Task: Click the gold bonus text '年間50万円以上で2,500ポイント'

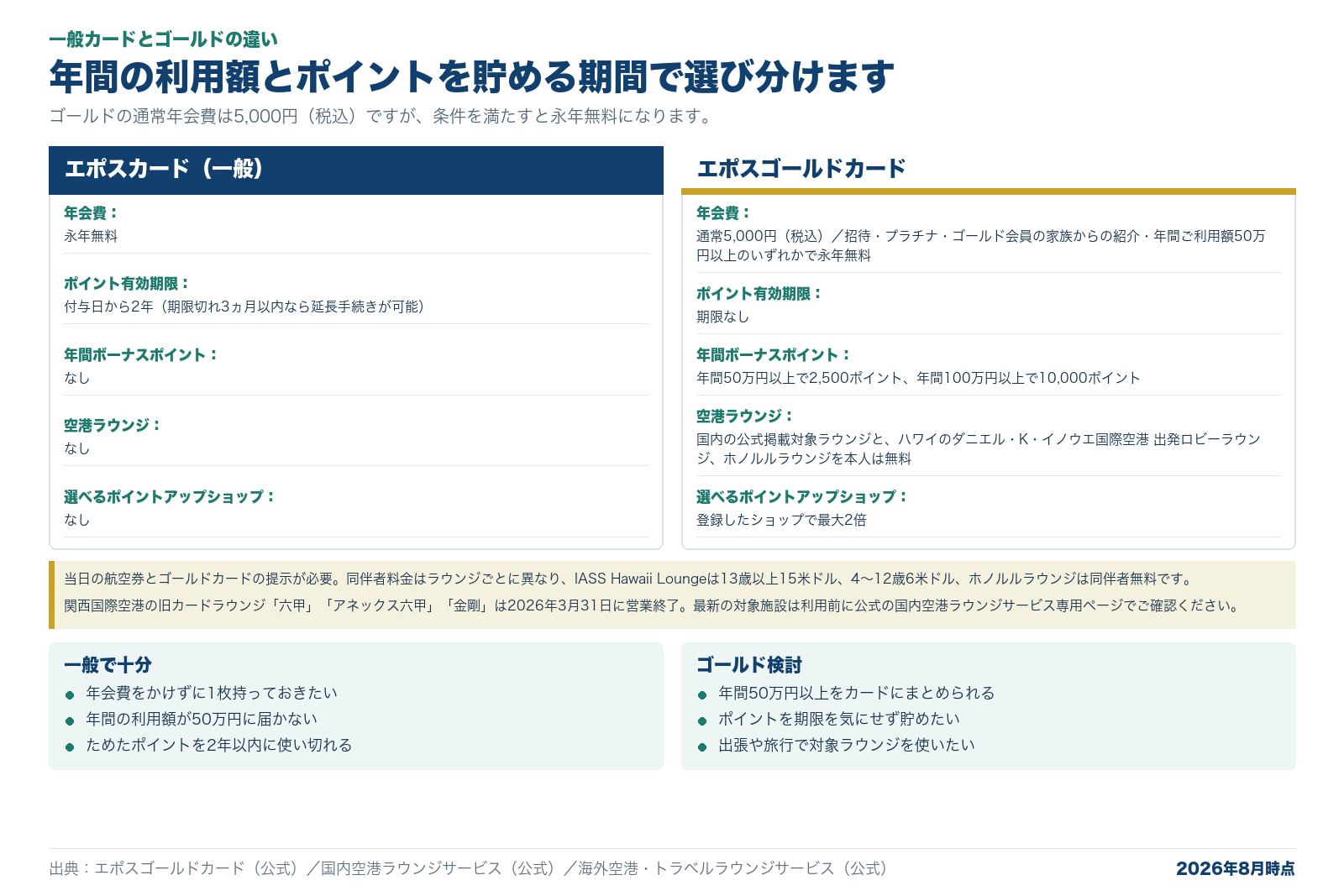Action: [918, 378]
